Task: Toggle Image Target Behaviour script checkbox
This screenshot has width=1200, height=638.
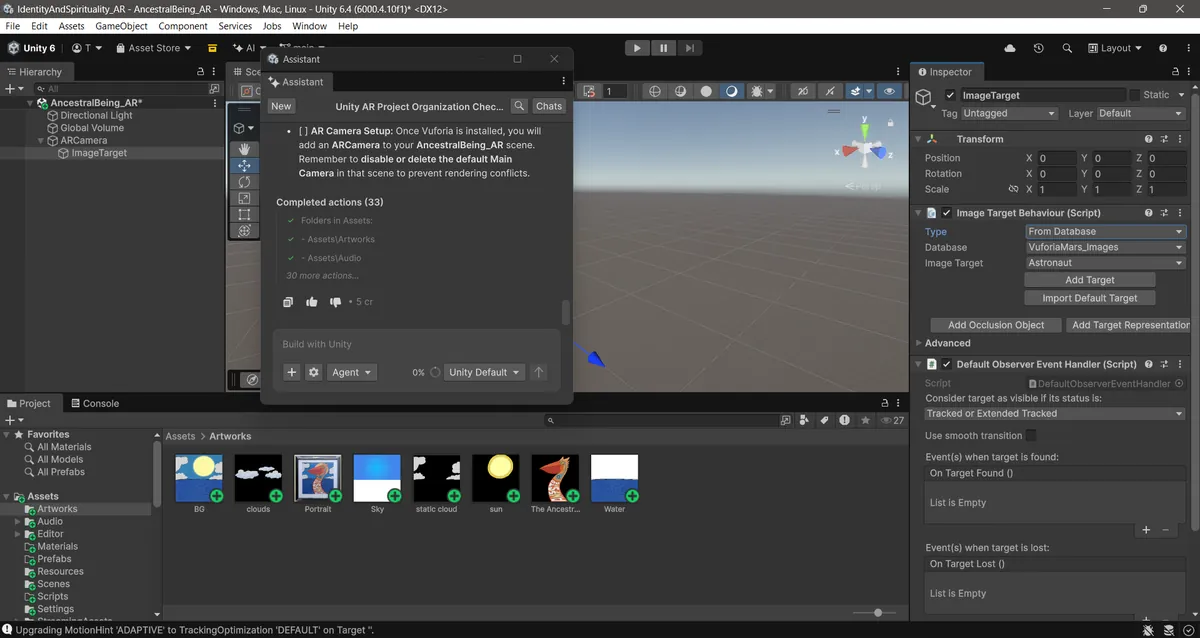Action: pos(947,213)
